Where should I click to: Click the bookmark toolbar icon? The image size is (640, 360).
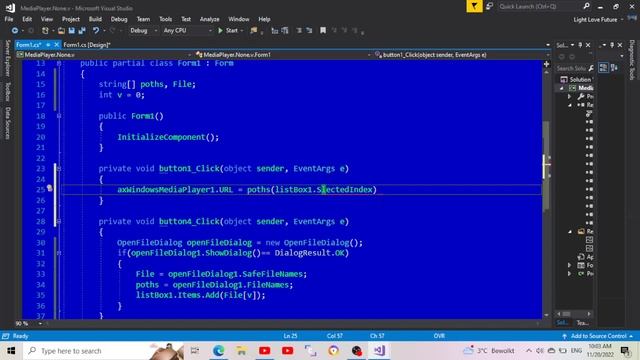click(x=323, y=31)
